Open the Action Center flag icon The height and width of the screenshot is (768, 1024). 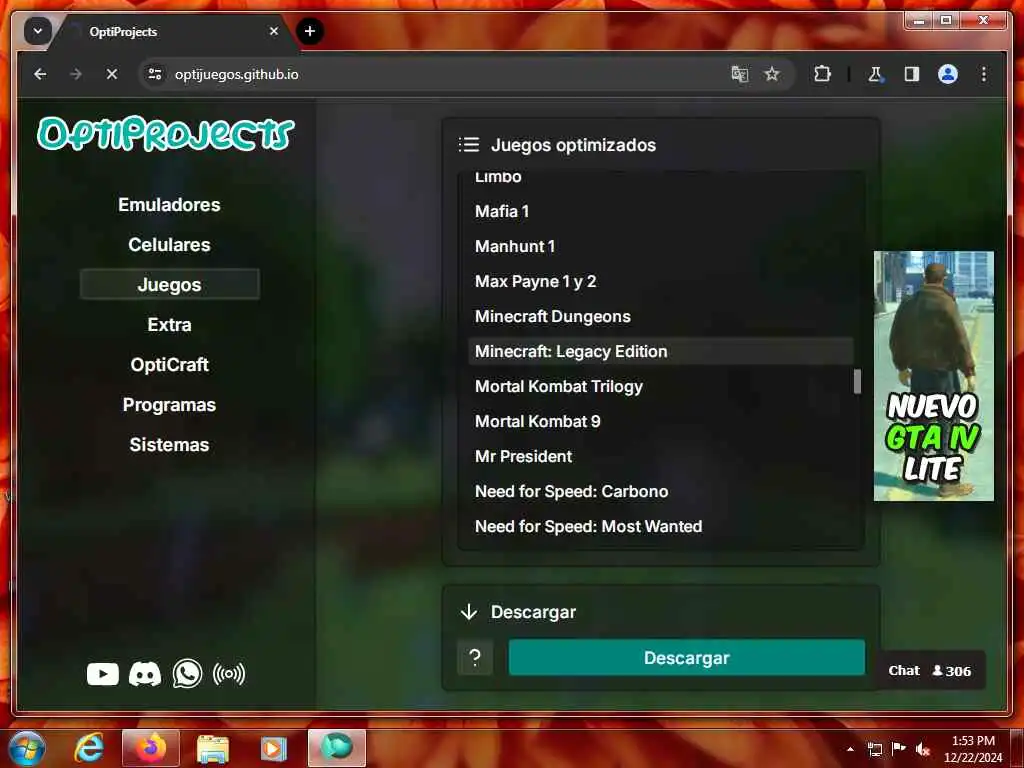[x=899, y=749]
